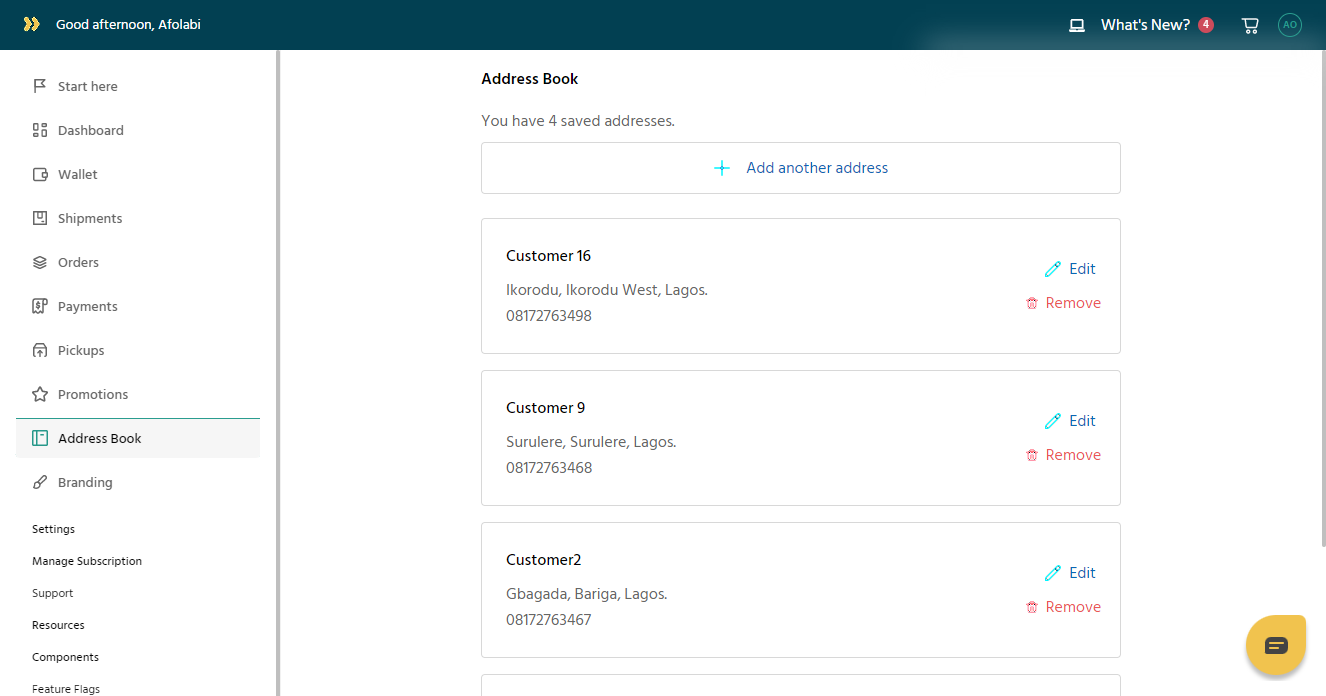1326x696 pixels.
Task: Remove the Customer2 address
Action: [x=1063, y=607]
